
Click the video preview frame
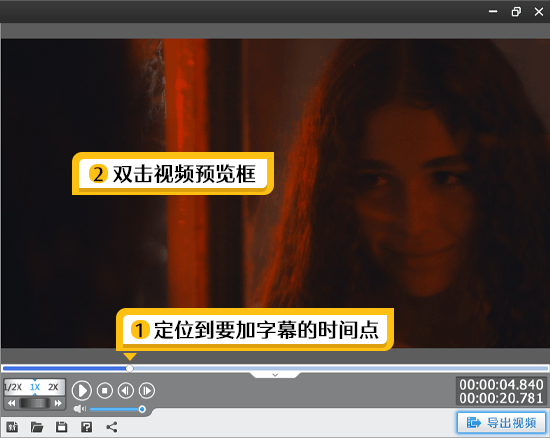[275, 193]
